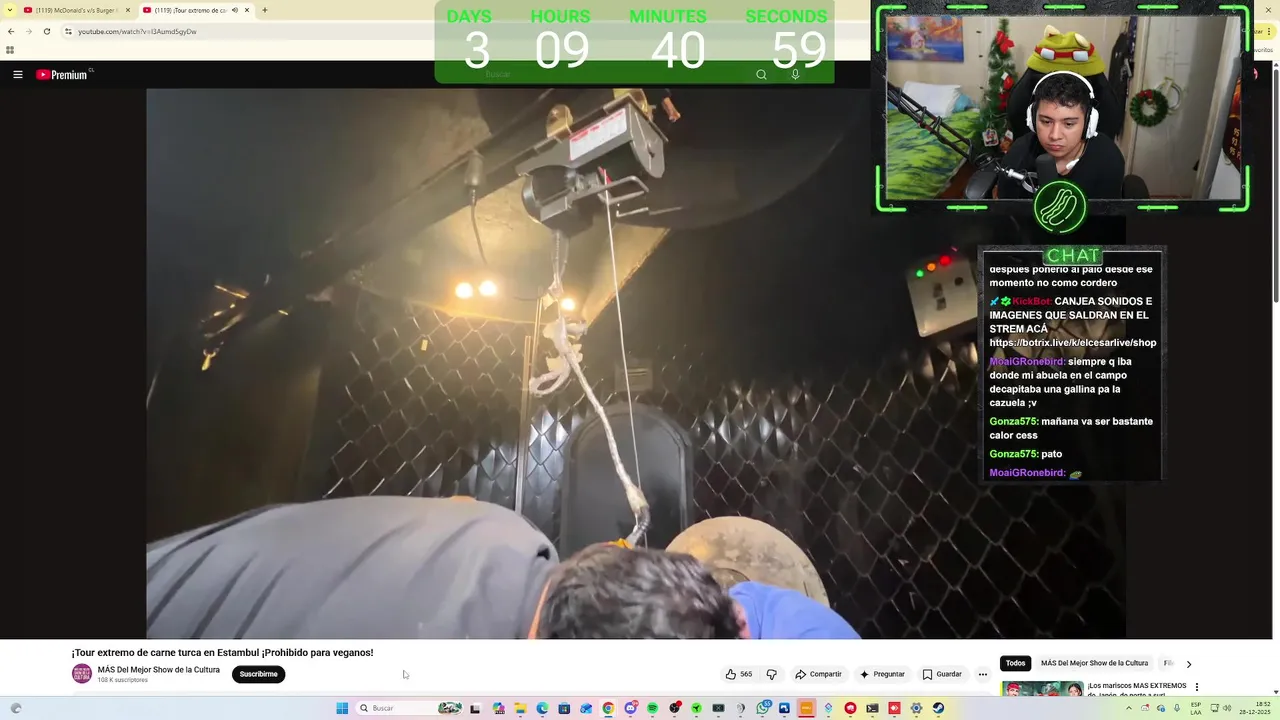Viewport: 1280px width, 720px height.
Task: Open the Los mariscos MAS EXTREMOS thumbnail
Action: point(1042,689)
